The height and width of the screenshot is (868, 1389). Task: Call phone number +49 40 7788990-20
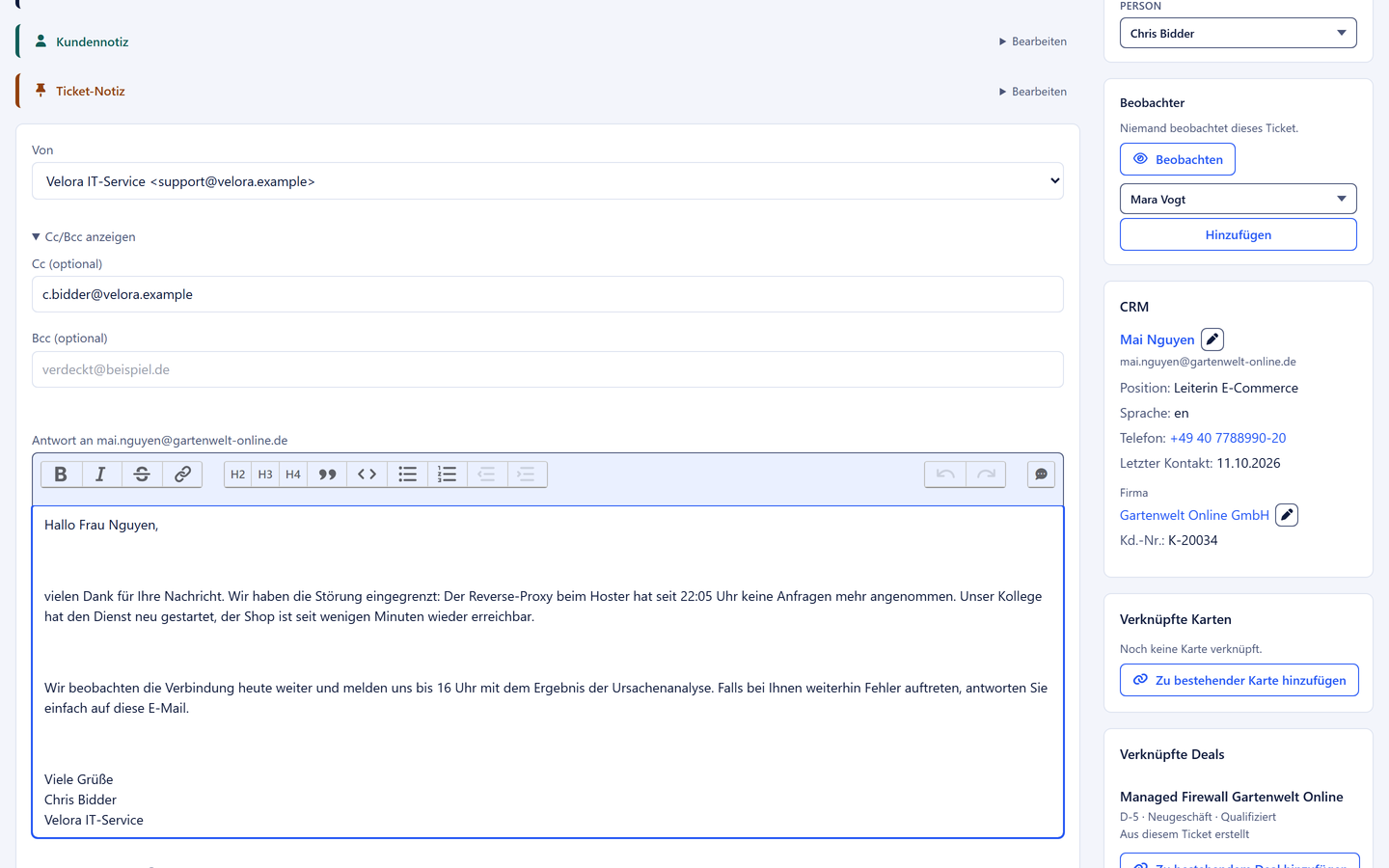click(1228, 438)
